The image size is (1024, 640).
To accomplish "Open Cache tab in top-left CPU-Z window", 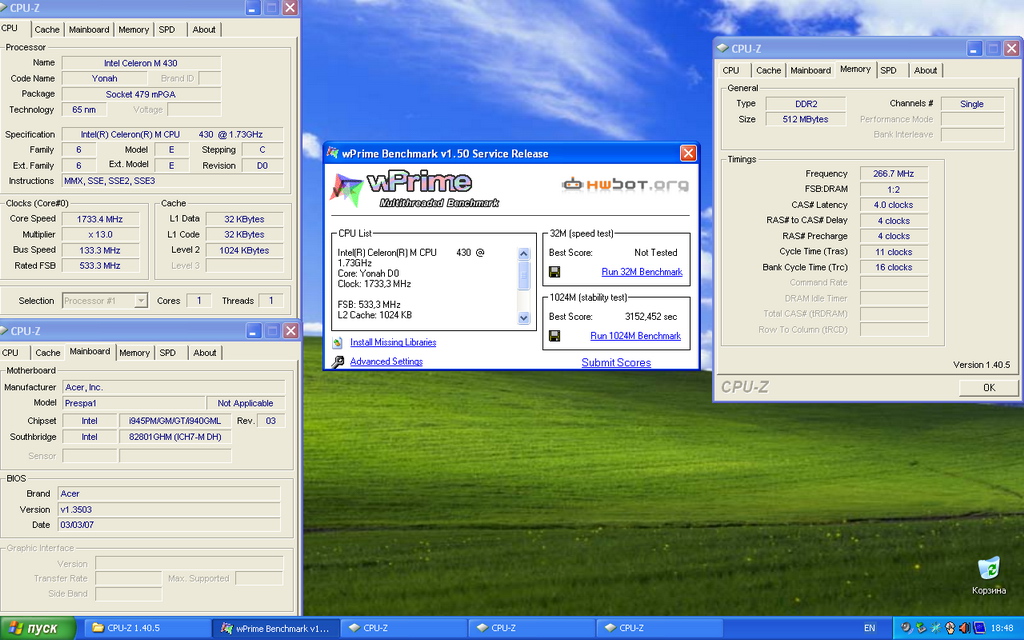I will (x=47, y=29).
